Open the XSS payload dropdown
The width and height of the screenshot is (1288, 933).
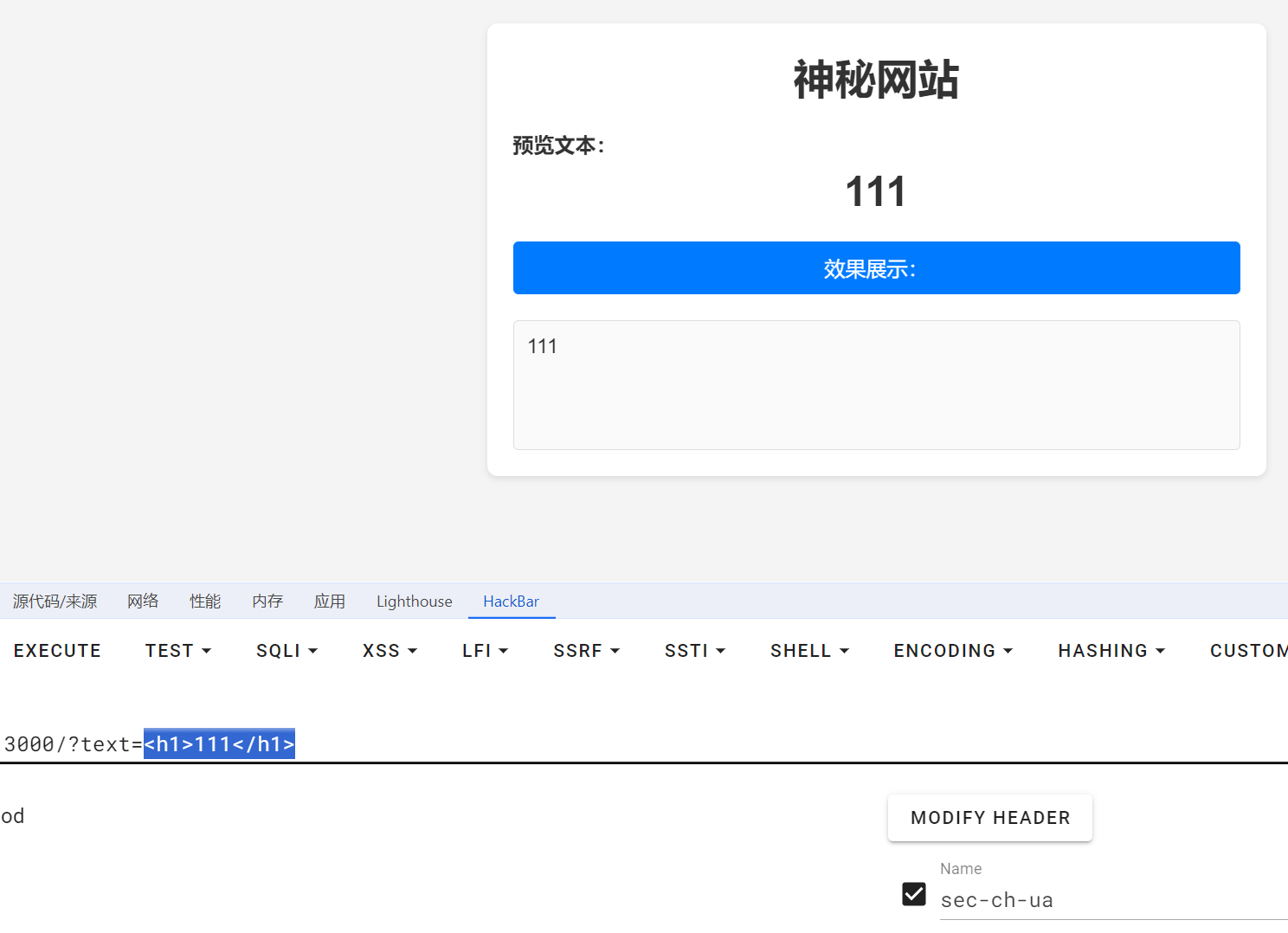(x=390, y=651)
